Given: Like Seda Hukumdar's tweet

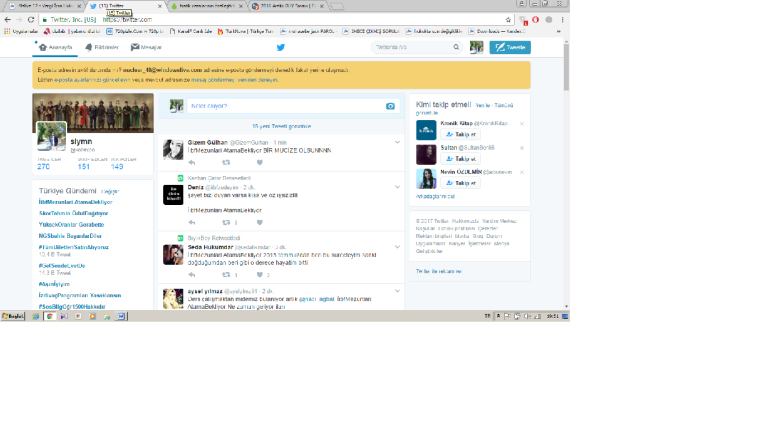Looking at the screenshot, I should (x=260, y=275).
